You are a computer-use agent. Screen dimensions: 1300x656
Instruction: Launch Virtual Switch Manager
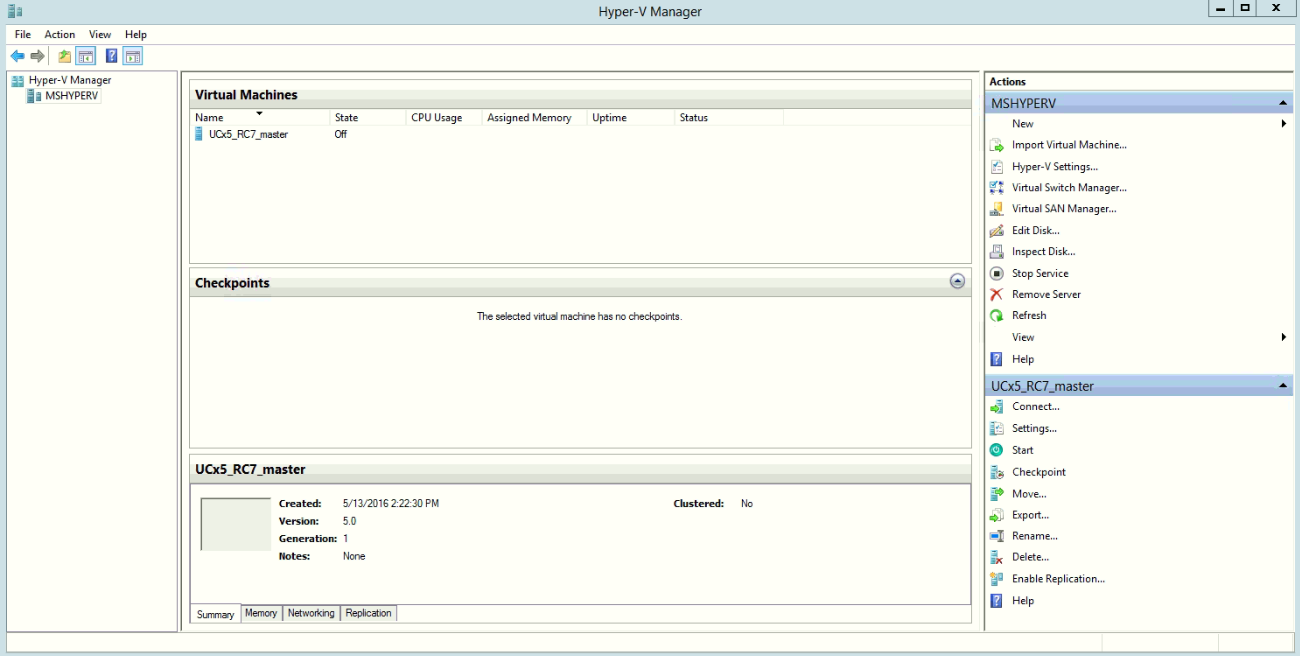[x=1069, y=188]
